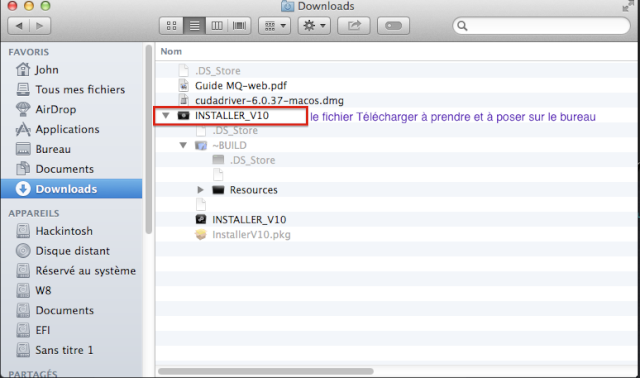Expand the Resources folder

click(x=200, y=190)
